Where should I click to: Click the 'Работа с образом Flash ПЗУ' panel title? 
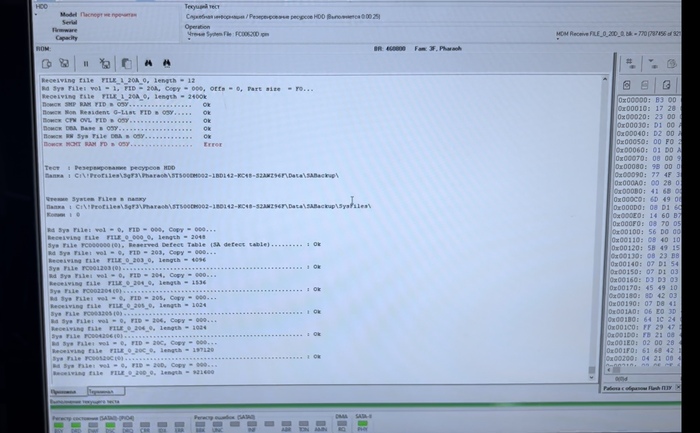(x=637, y=388)
